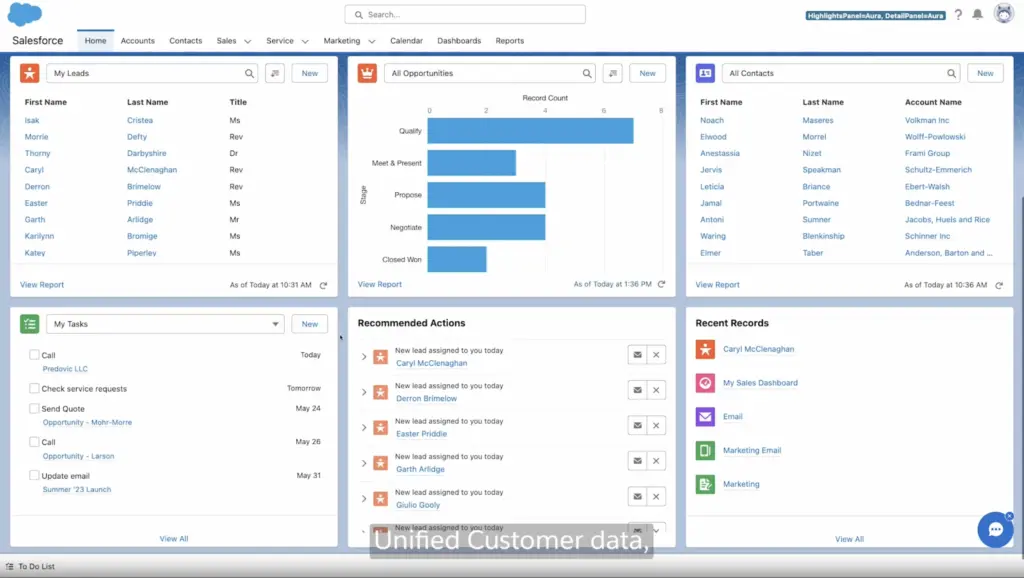Email lead Giulio Gooly via envelope icon
This screenshot has height=578, width=1024.
pos(637,496)
